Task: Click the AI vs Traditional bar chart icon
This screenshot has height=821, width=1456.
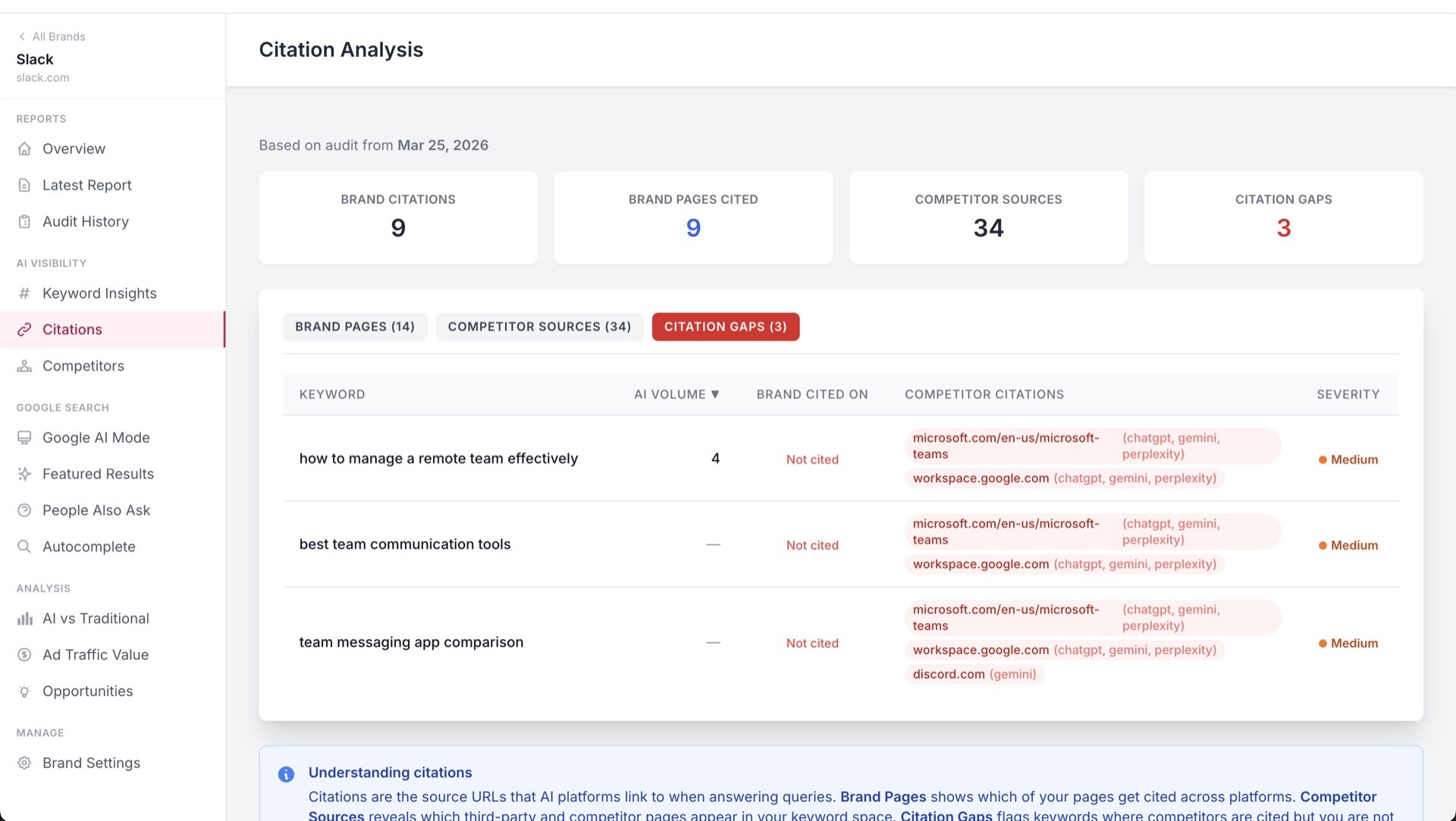Action: point(24,619)
